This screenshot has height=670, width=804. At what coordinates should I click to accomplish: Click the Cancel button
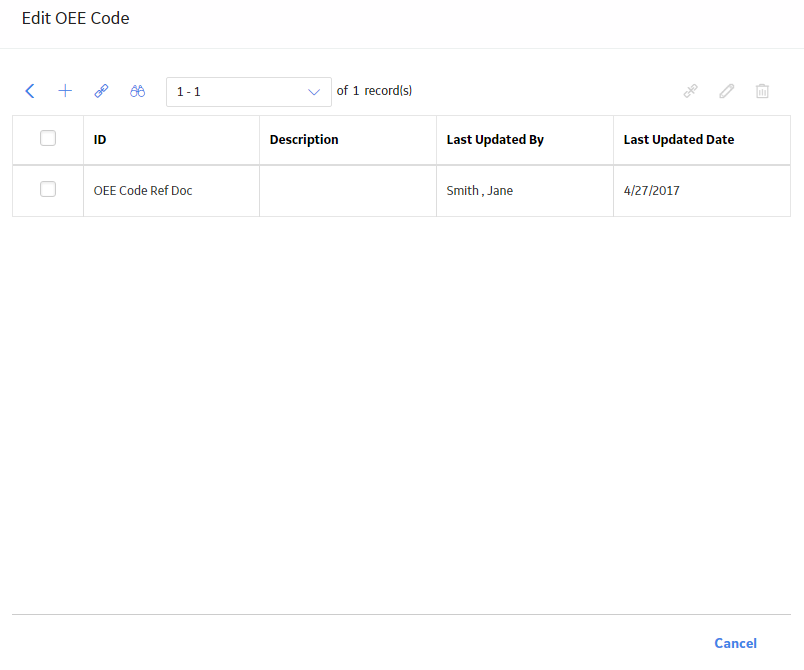point(735,643)
